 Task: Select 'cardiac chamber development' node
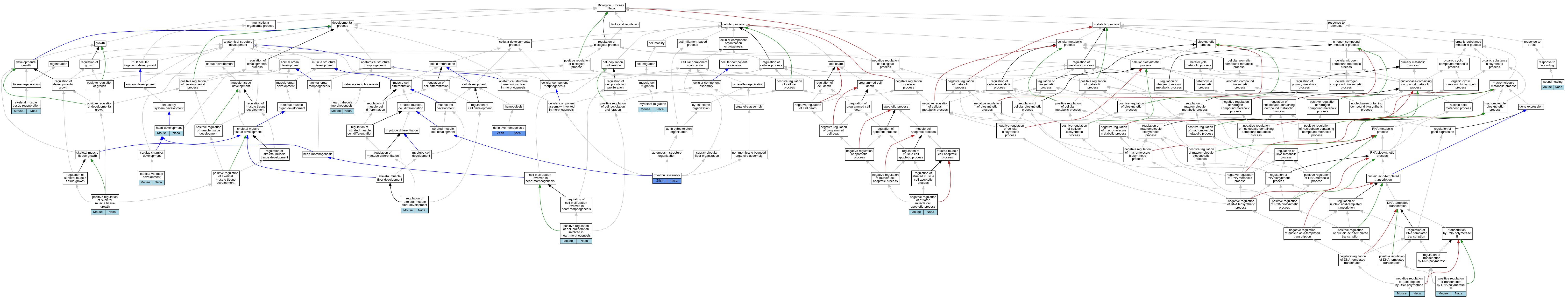tap(152, 154)
